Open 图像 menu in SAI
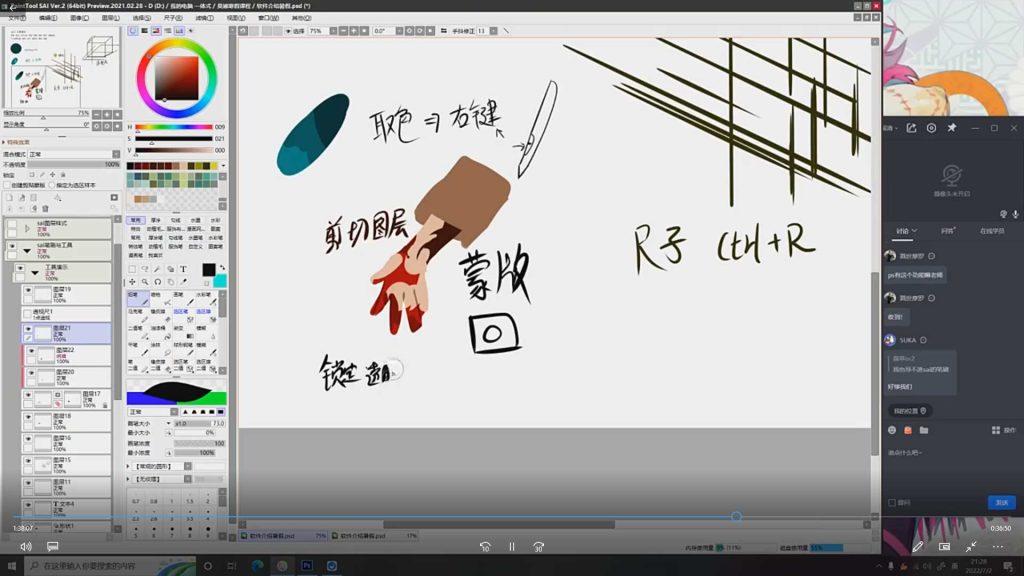The image size is (1024, 576). [x=79, y=18]
